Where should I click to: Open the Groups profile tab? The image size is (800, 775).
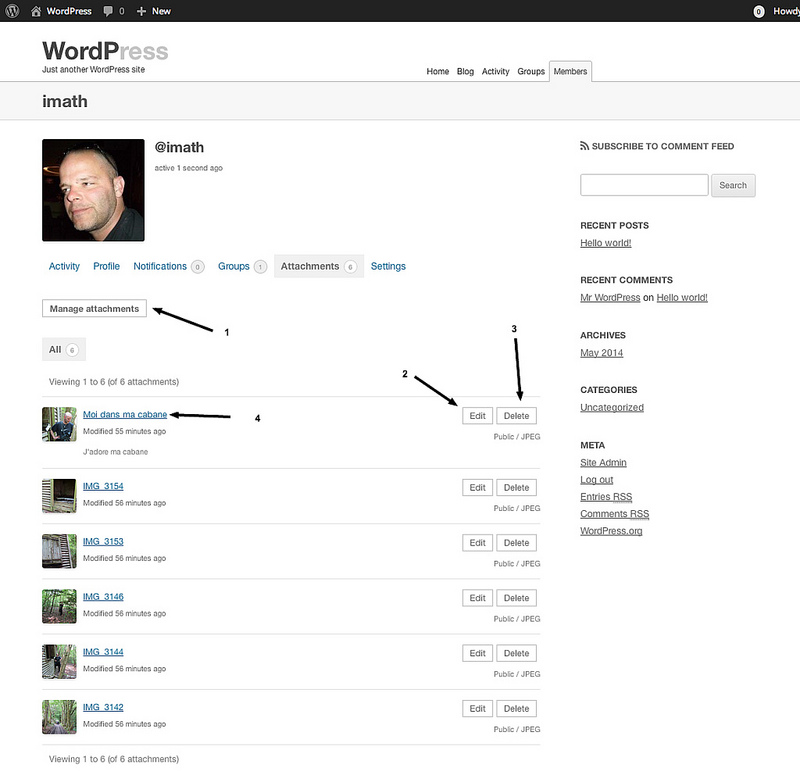point(233,266)
